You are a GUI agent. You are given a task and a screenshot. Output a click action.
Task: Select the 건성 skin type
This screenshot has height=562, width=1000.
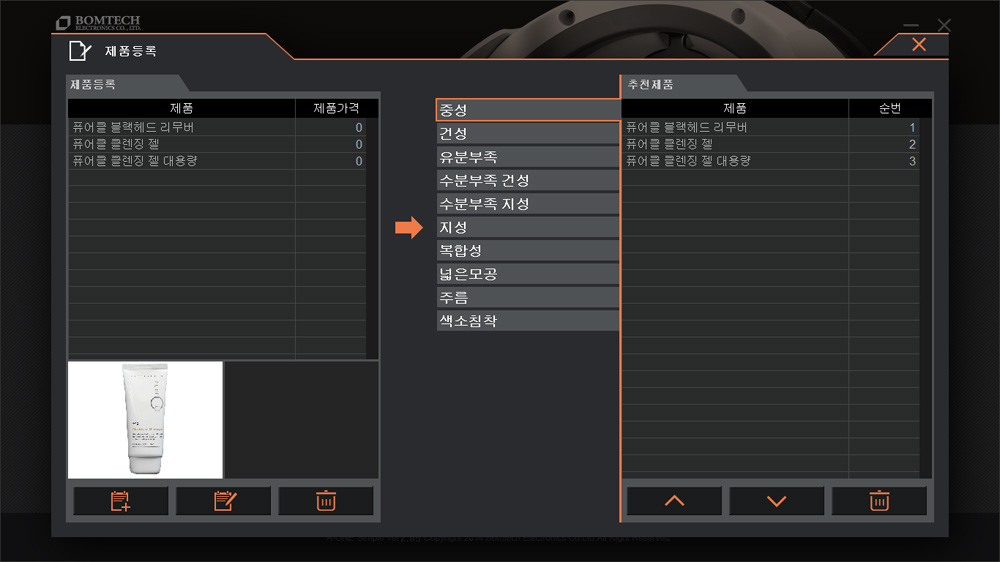(x=528, y=133)
